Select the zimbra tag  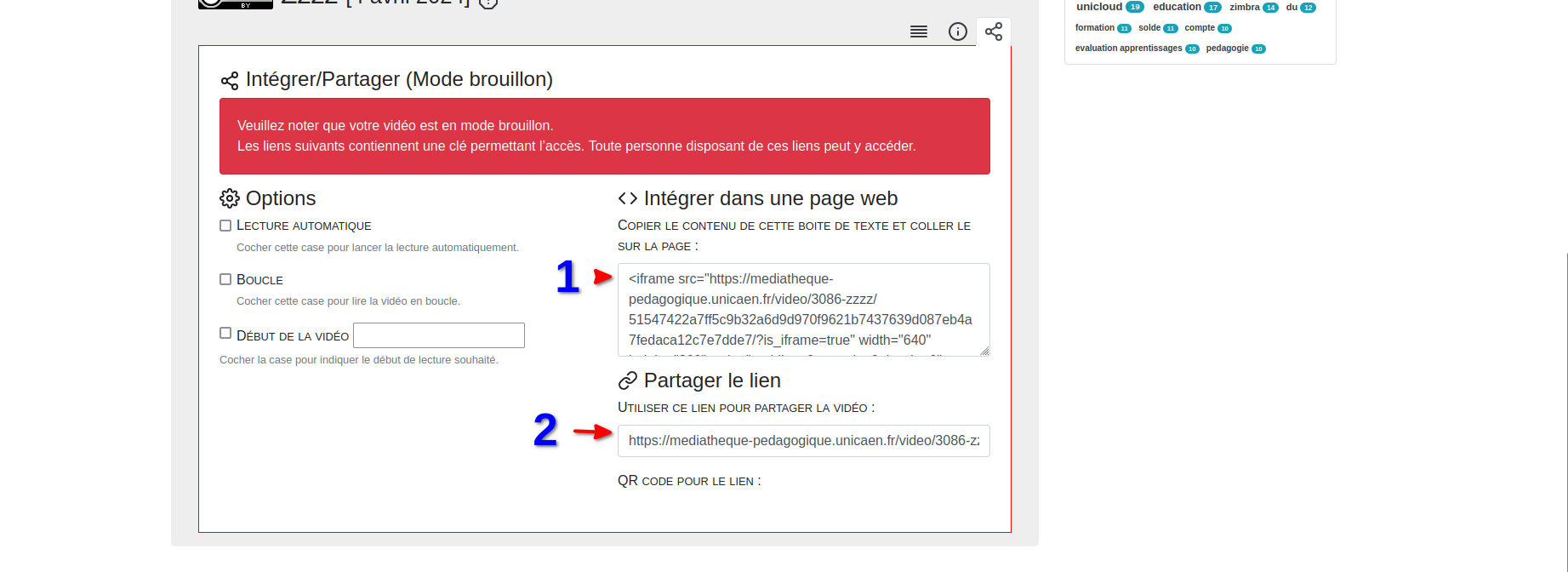(x=1244, y=7)
